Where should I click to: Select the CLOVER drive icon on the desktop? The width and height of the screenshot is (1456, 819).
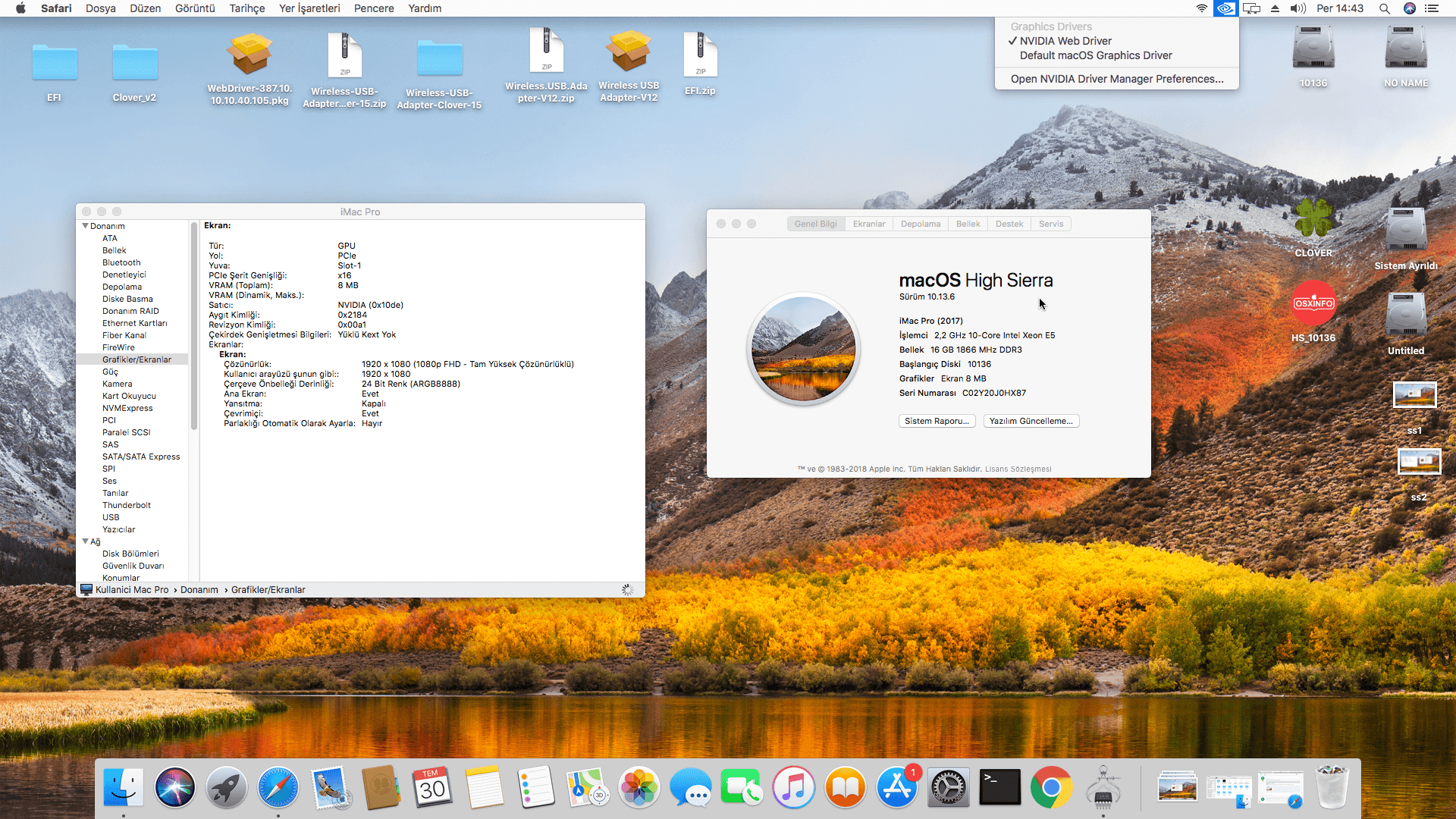1313,220
